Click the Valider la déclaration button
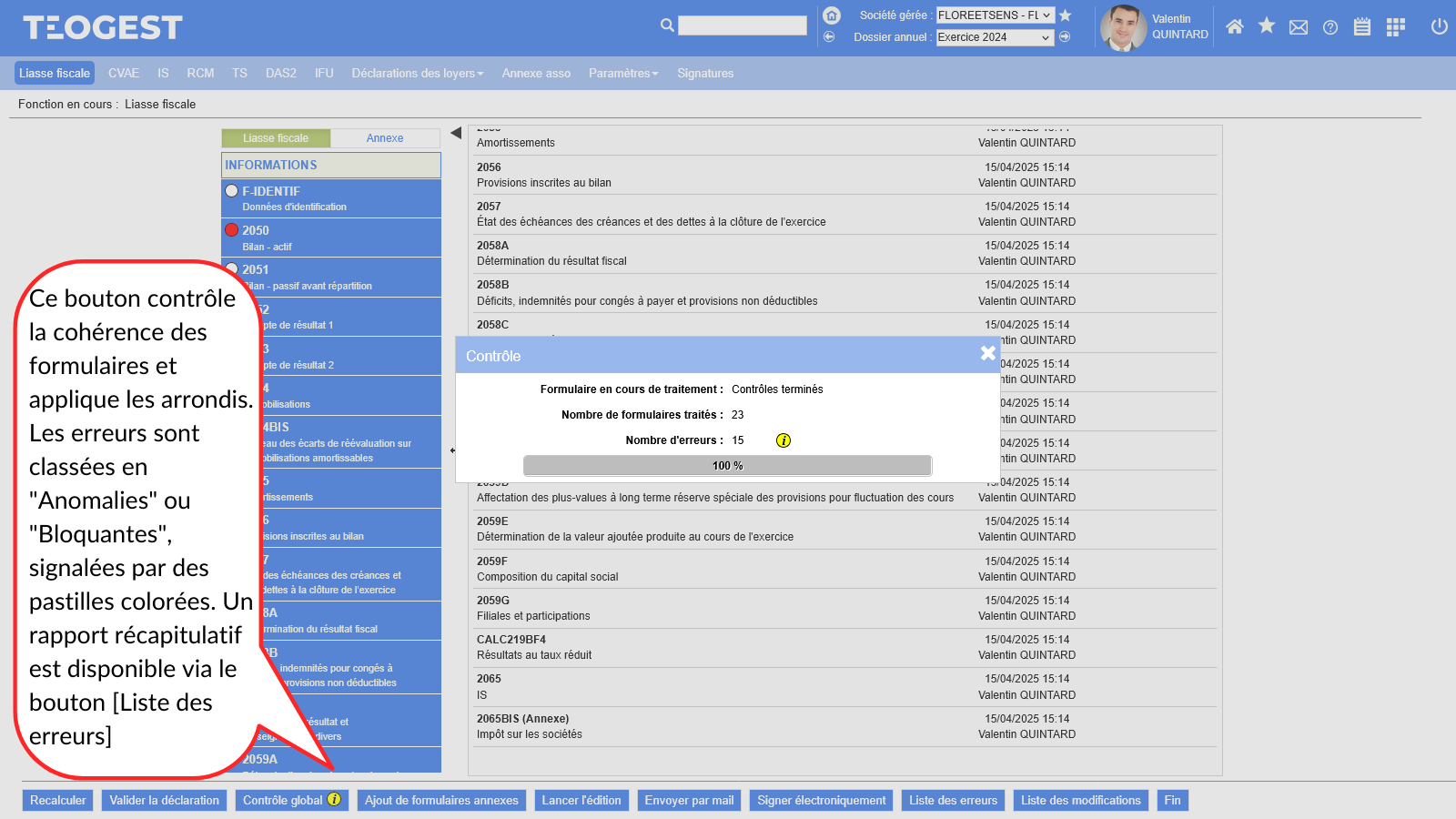The image size is (1456, 819). (x=165, y=801)
